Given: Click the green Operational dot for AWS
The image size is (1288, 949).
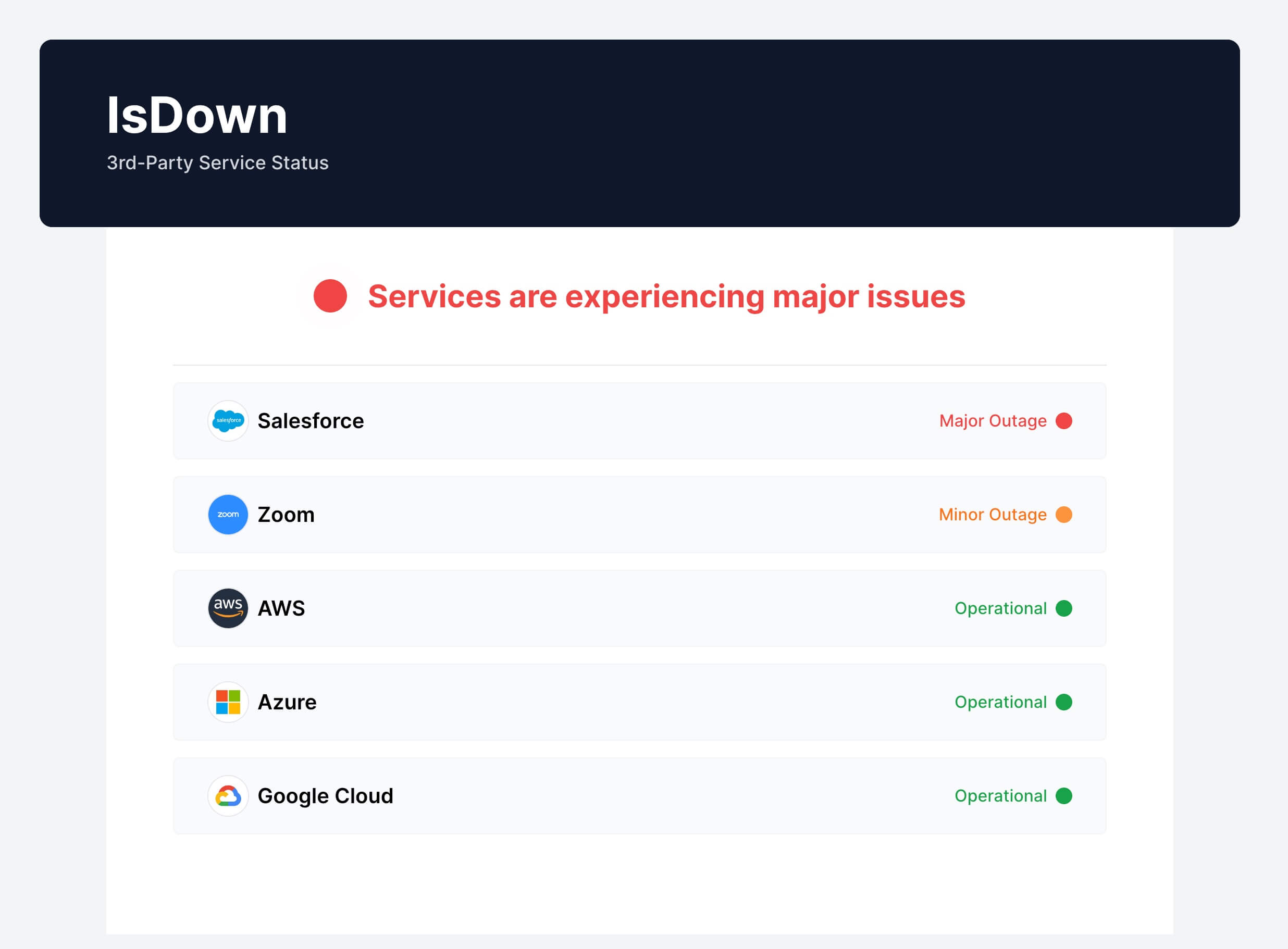Looking at the screenshot, I should pos(1064,608).
